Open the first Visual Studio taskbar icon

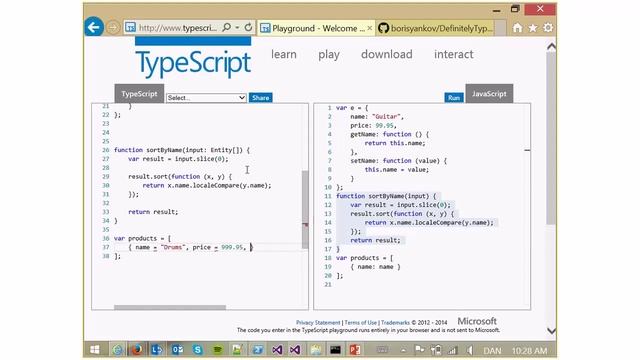coord(277,350)
